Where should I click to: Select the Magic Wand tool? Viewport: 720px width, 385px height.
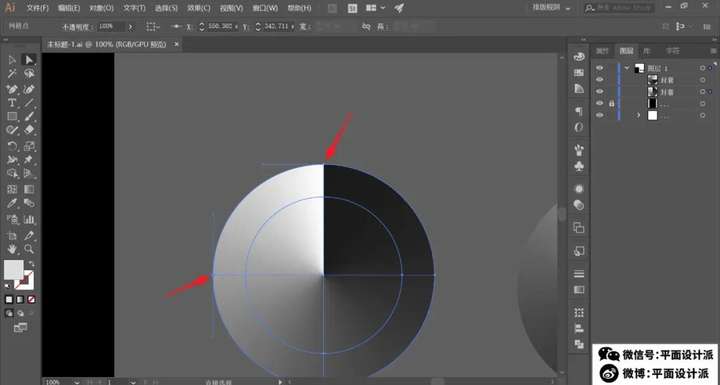12,74
